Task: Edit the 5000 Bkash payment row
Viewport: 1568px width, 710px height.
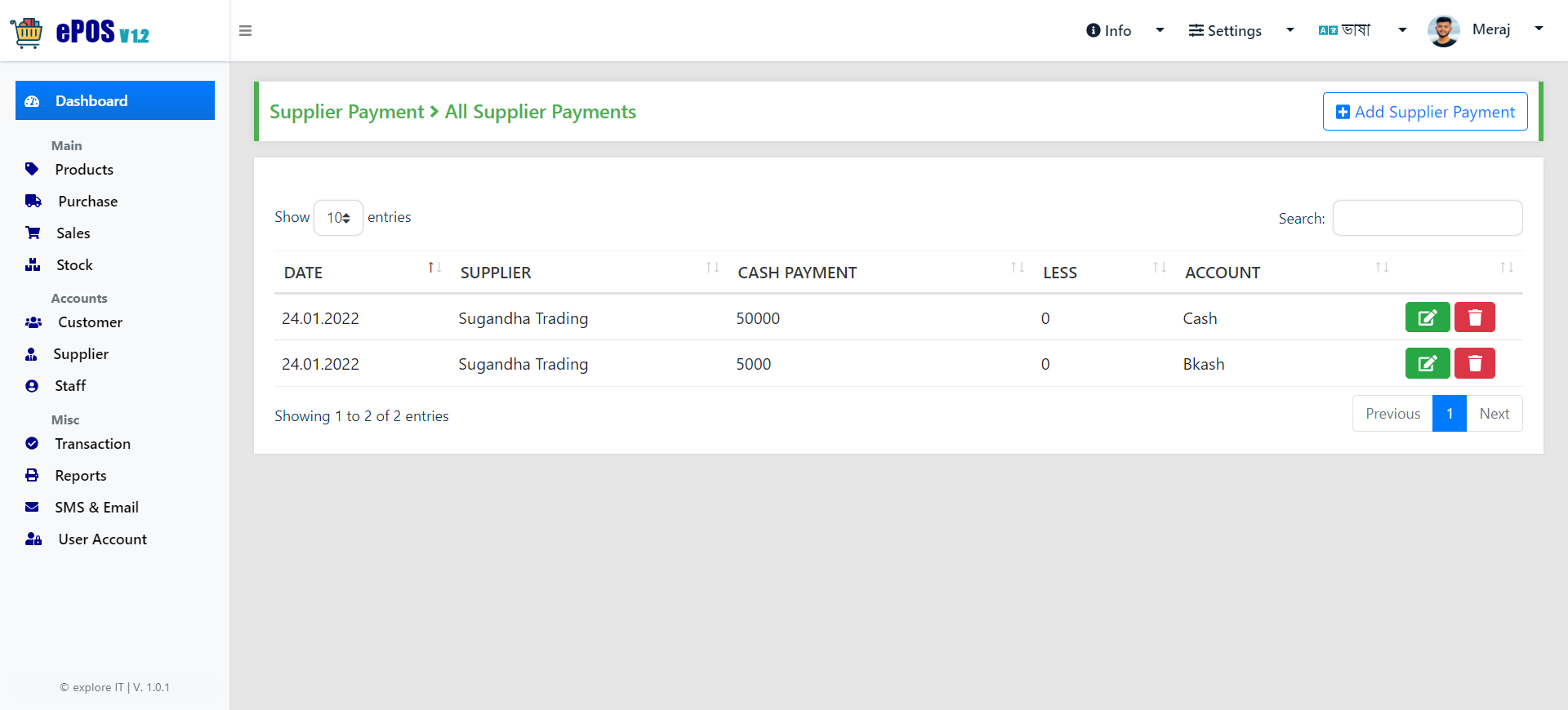Action: (x=1428, y=363)
